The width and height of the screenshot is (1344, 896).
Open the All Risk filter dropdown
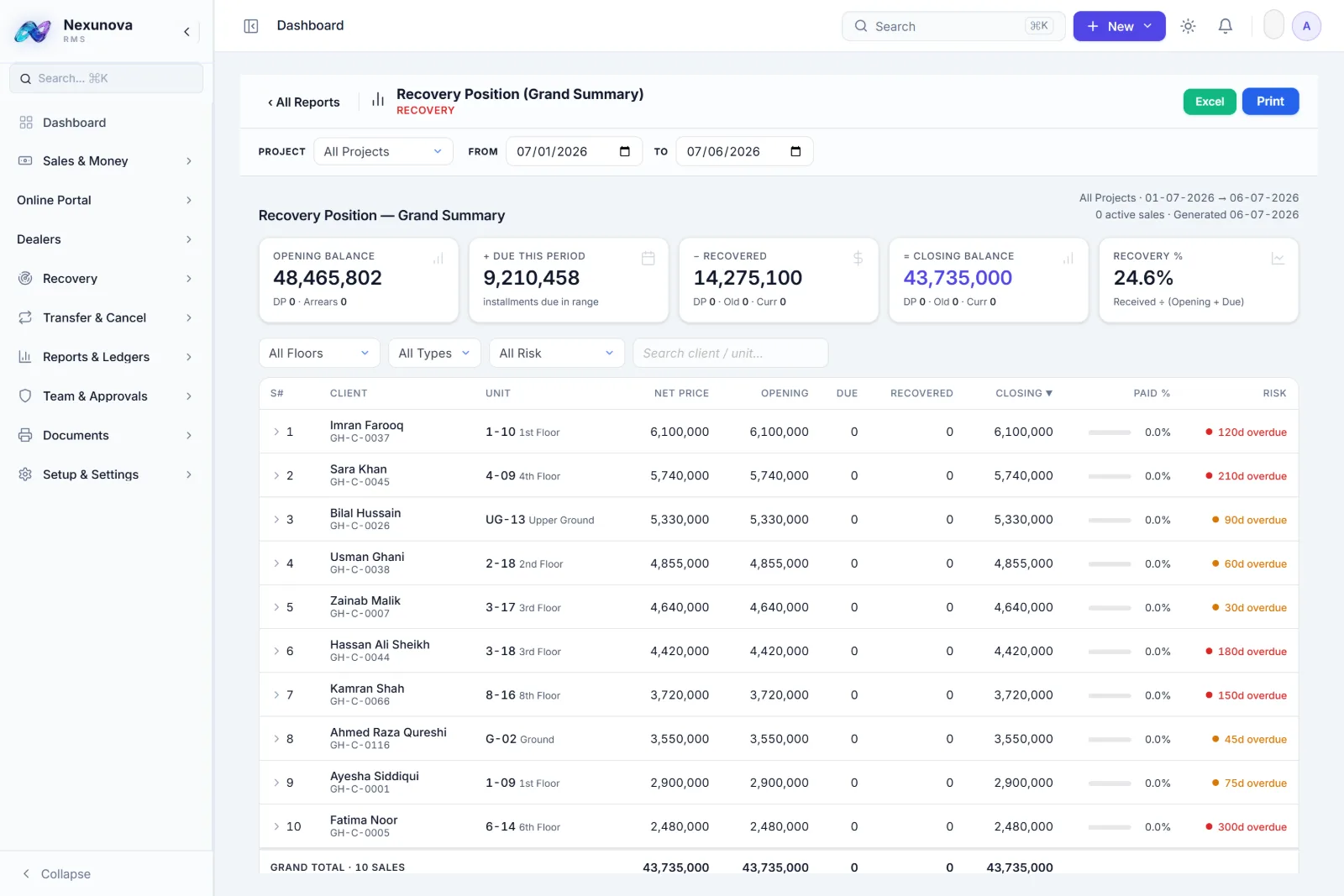[556, 354]
